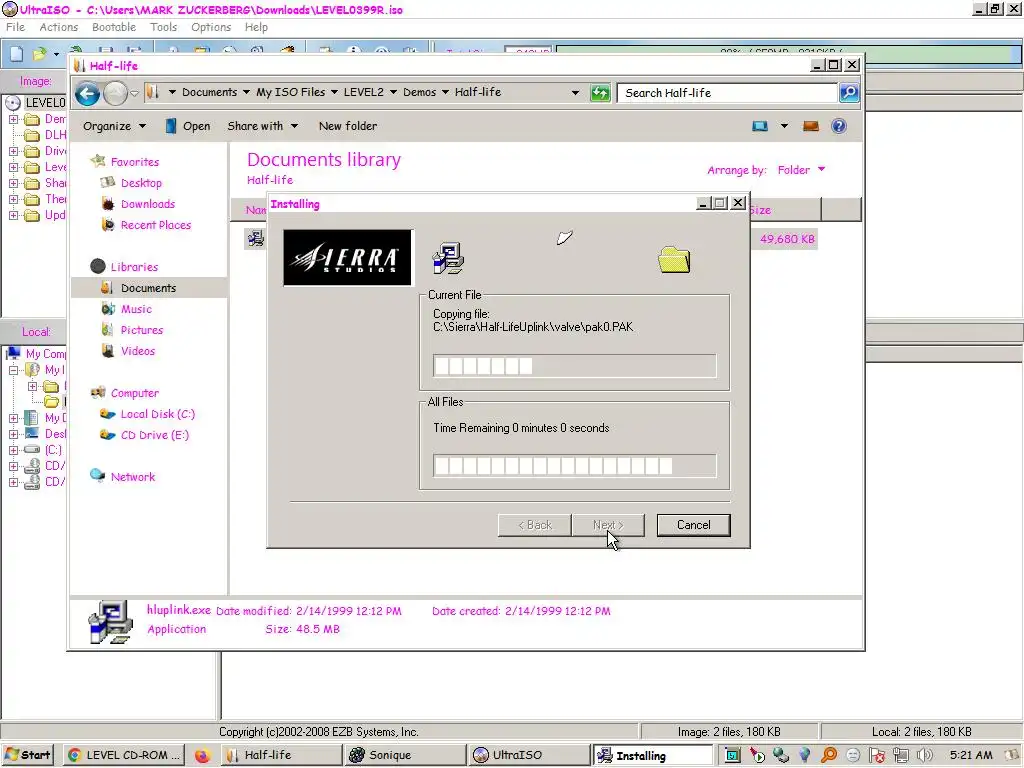
Task: Click the green refresh button in address bar
Action: tap(600, 93)
